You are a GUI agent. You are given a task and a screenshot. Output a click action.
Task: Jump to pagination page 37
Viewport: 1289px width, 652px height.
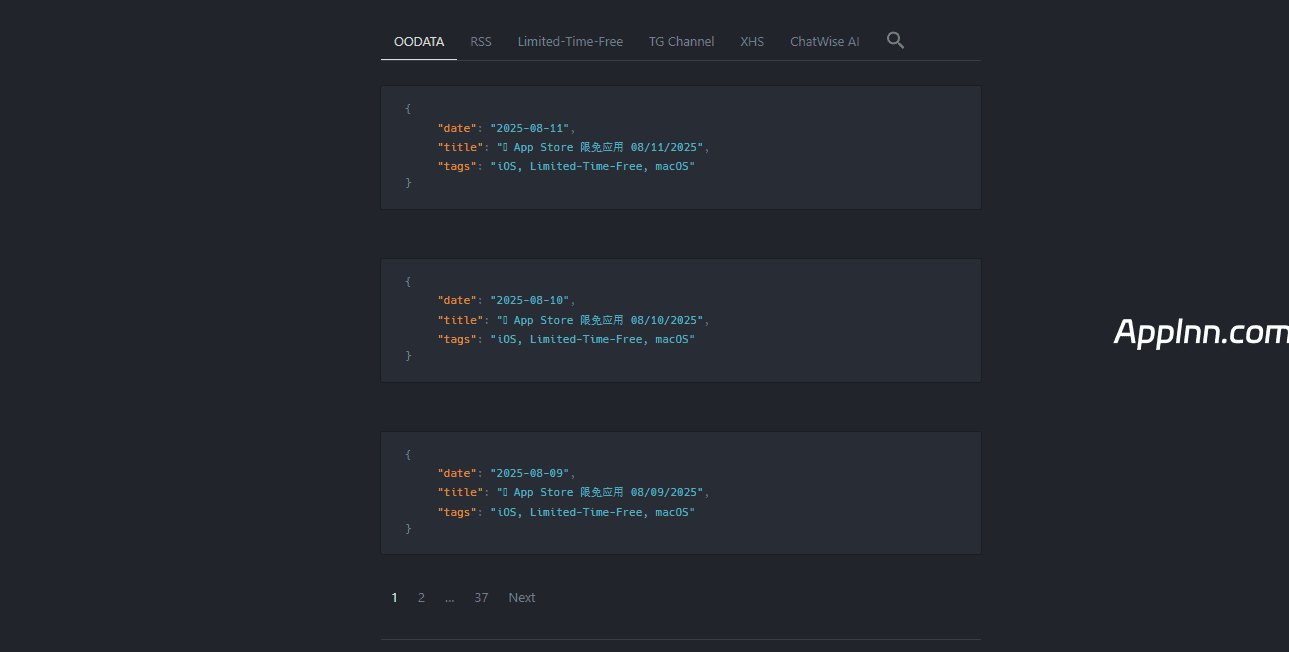tap(481, 597)
